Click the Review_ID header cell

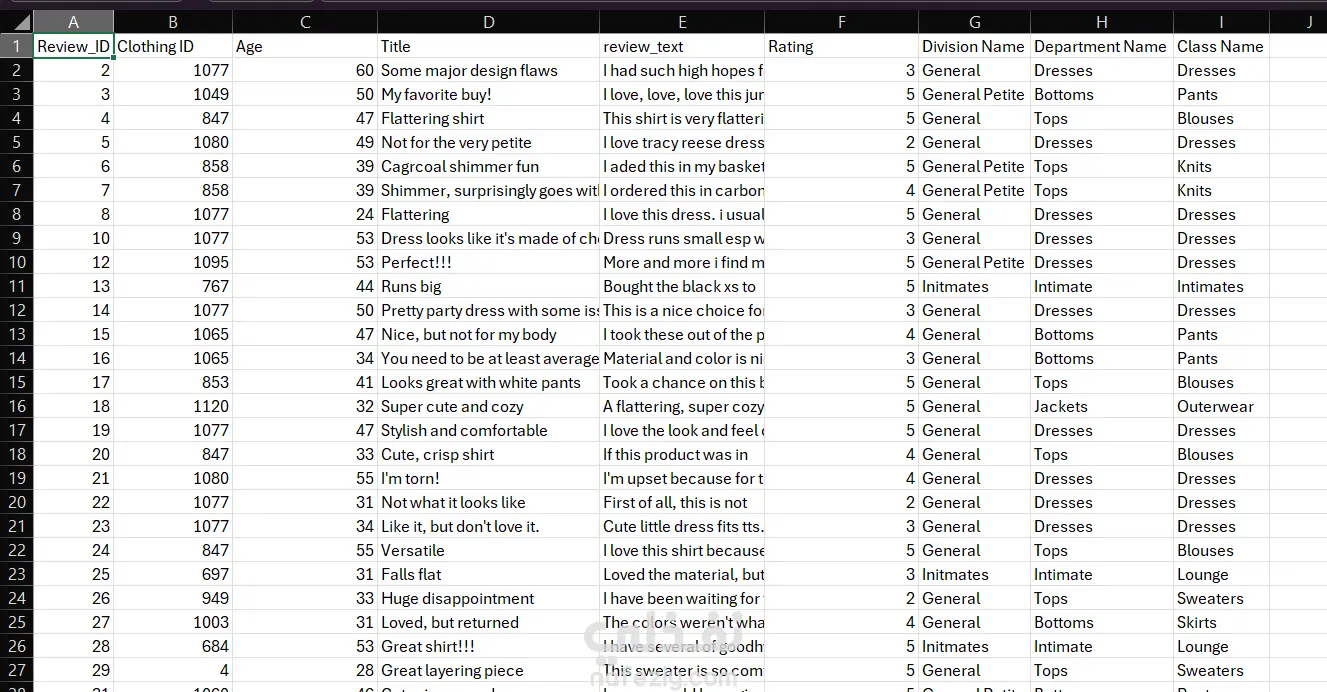pos(73,46)
